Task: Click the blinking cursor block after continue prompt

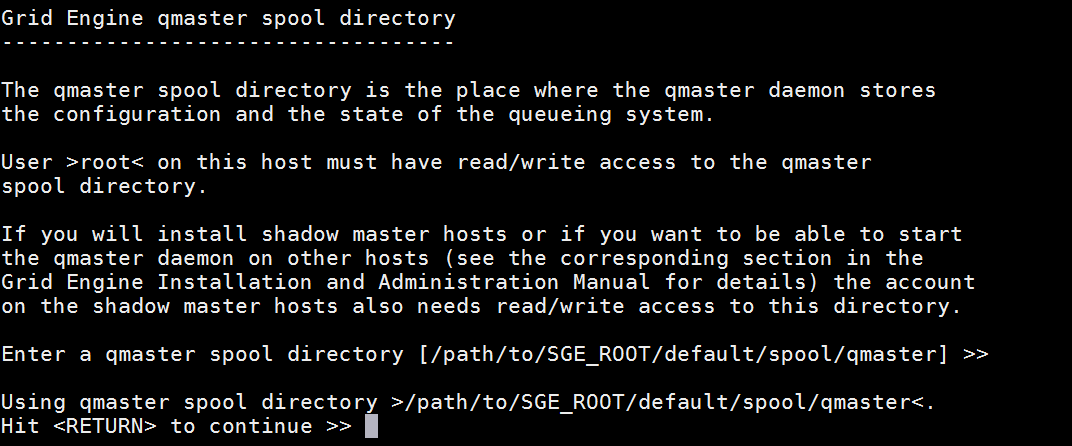Action: tap(371, 426)
